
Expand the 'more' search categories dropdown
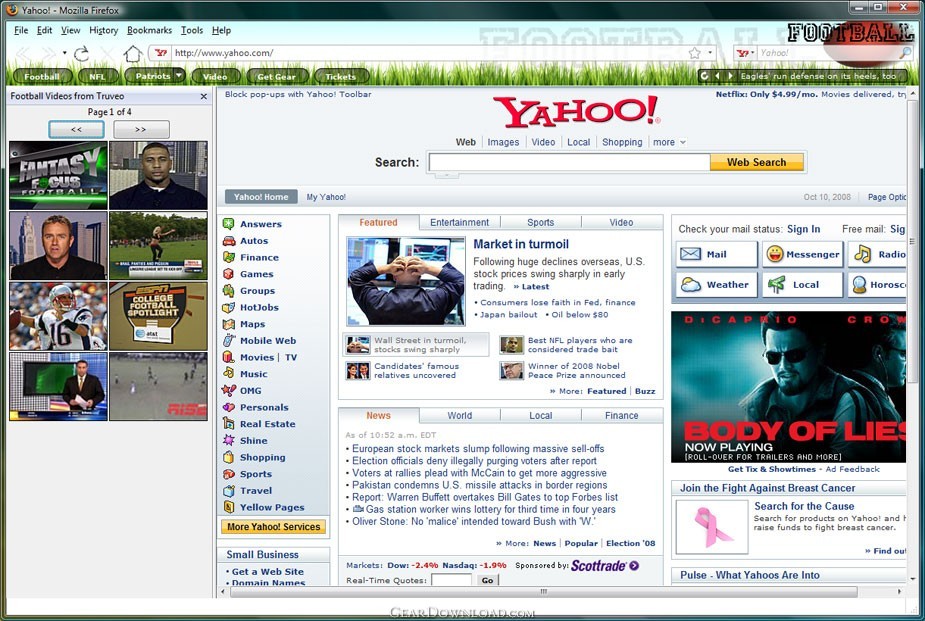pos(683,142)
